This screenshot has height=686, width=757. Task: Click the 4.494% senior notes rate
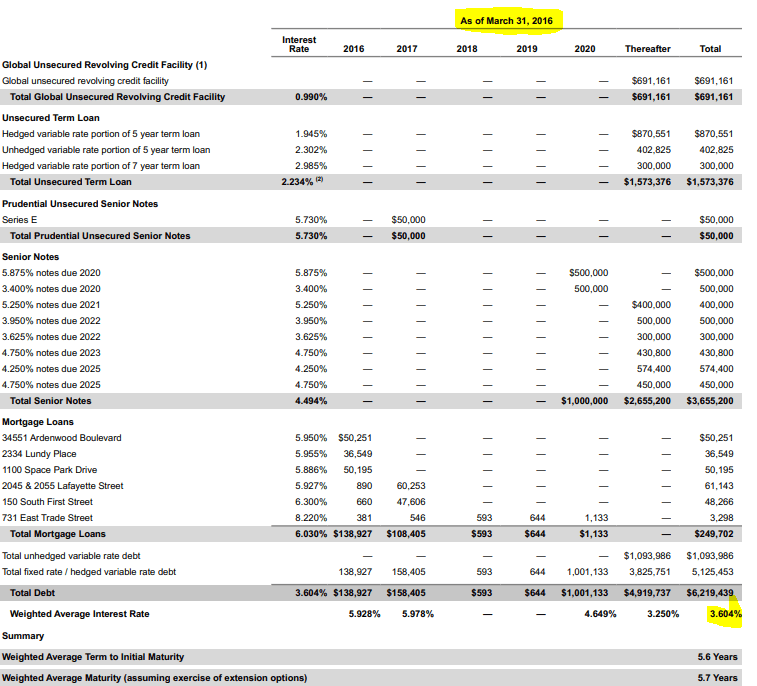pos(311,401)
